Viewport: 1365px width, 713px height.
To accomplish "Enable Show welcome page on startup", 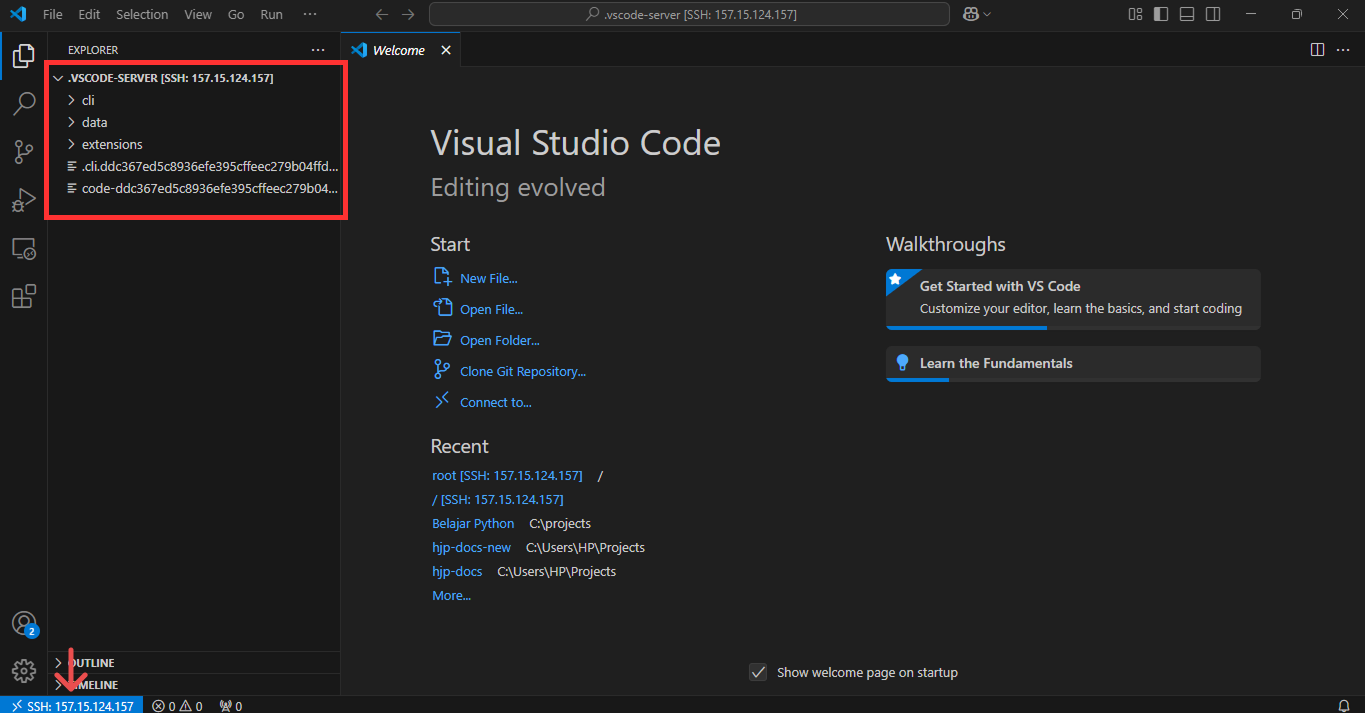I will pos(758,672).
